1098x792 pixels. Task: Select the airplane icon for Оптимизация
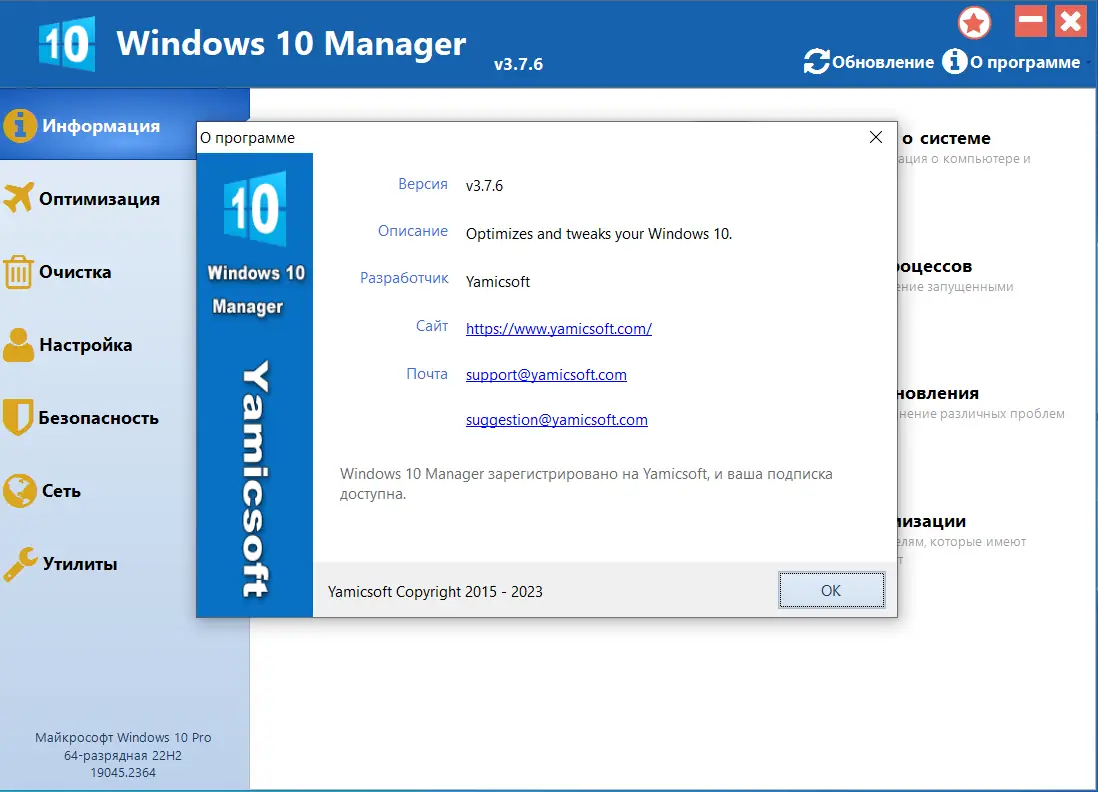tap(20, 198)
